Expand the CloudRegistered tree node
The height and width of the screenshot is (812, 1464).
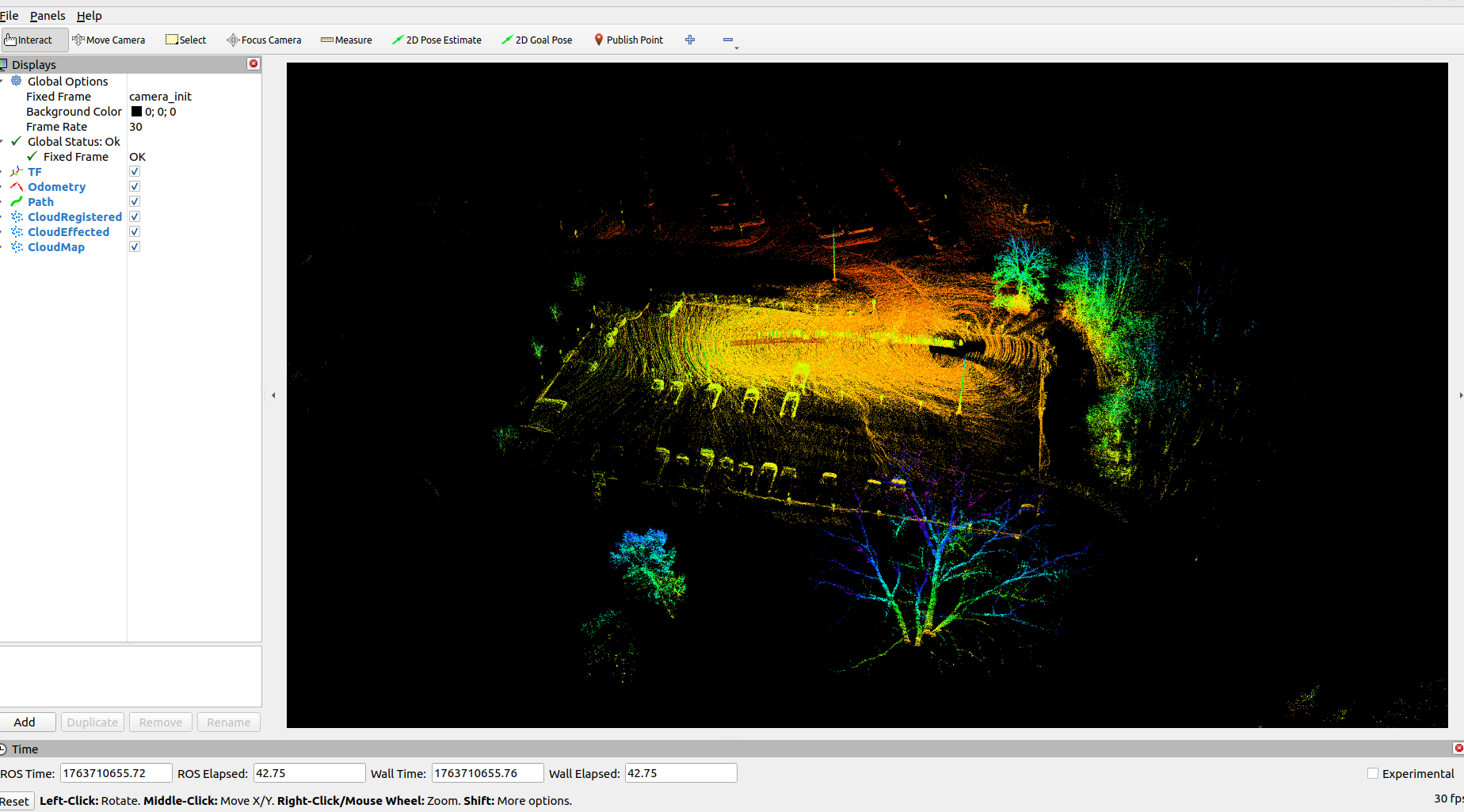pos(2,216)
